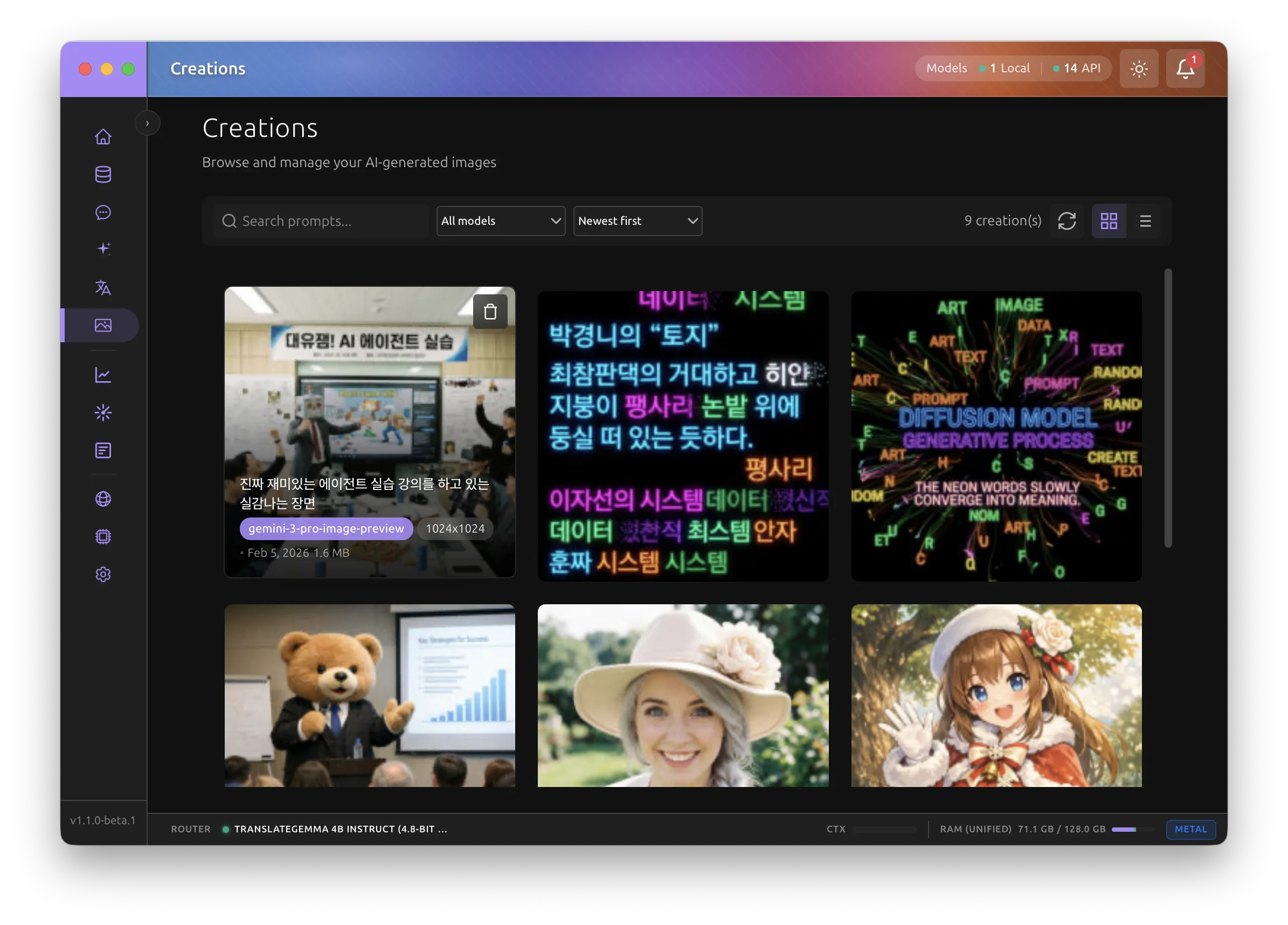Select the Analytics chart icon in sidebar

pos(103,375)
